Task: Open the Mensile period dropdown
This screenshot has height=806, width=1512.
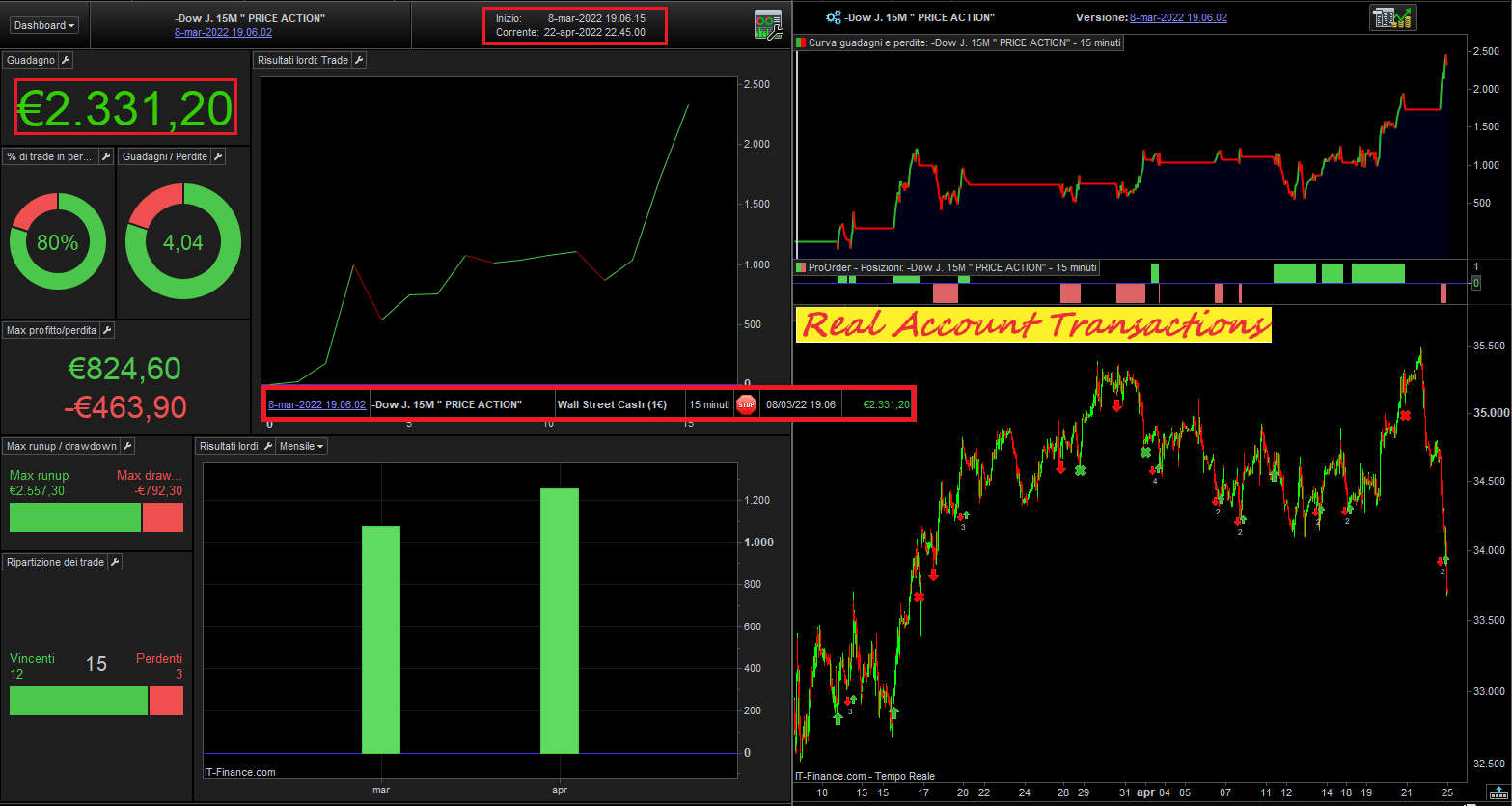Action: point(301,446)
